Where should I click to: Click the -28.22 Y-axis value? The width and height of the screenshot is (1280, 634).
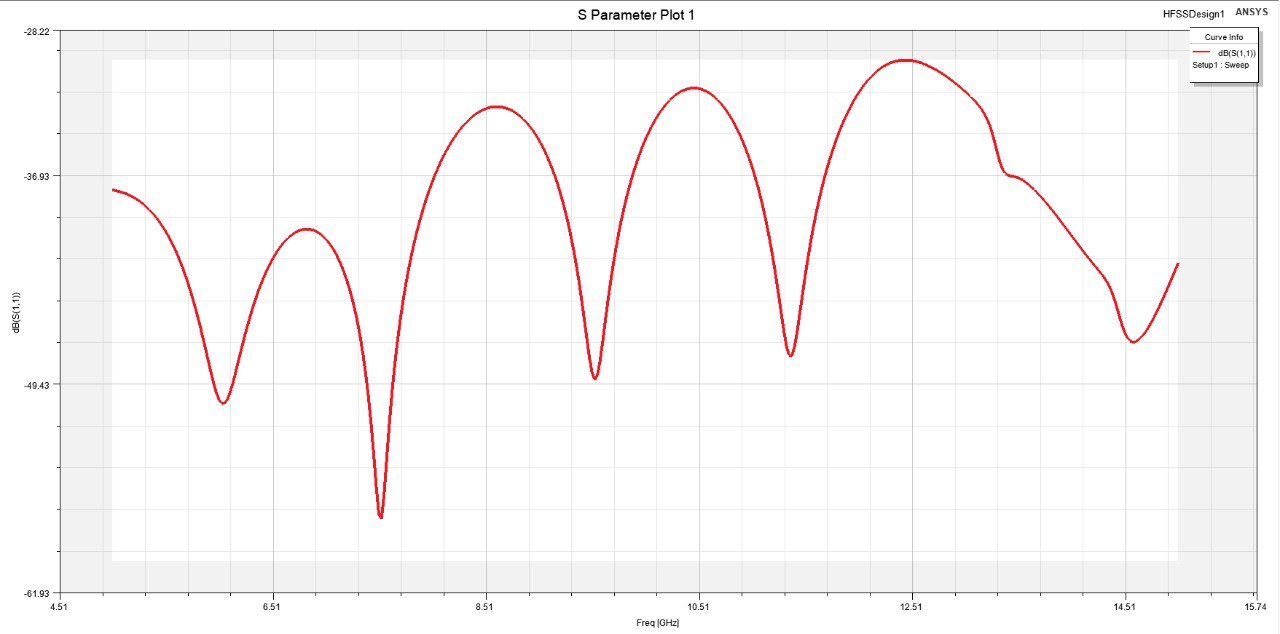coord(36,32)
